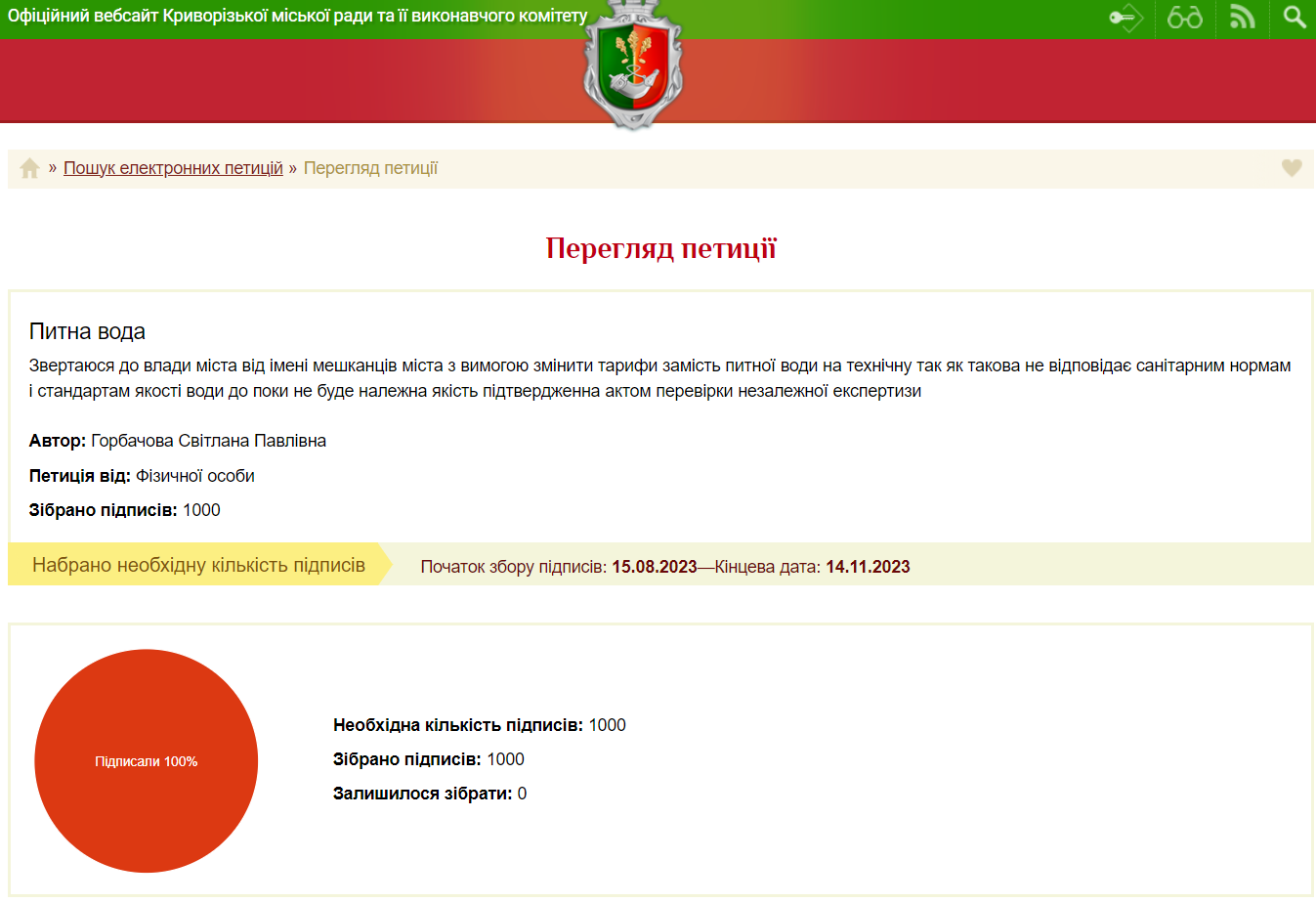Click 'Перегляд петиції' breadcrumb item
This screenshot has width=1316, height=903.
pos(370,168)
